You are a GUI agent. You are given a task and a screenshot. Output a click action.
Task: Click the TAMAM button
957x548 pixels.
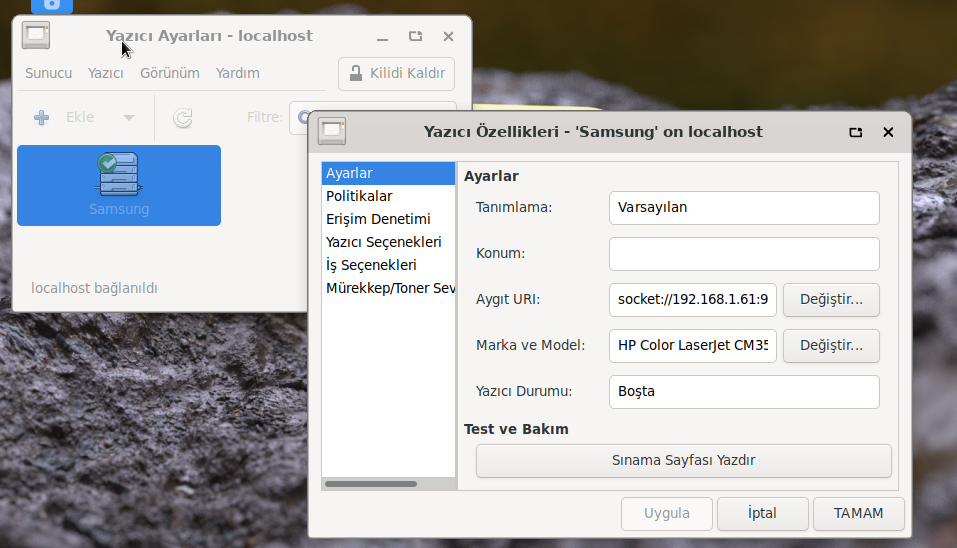[858, 514]
